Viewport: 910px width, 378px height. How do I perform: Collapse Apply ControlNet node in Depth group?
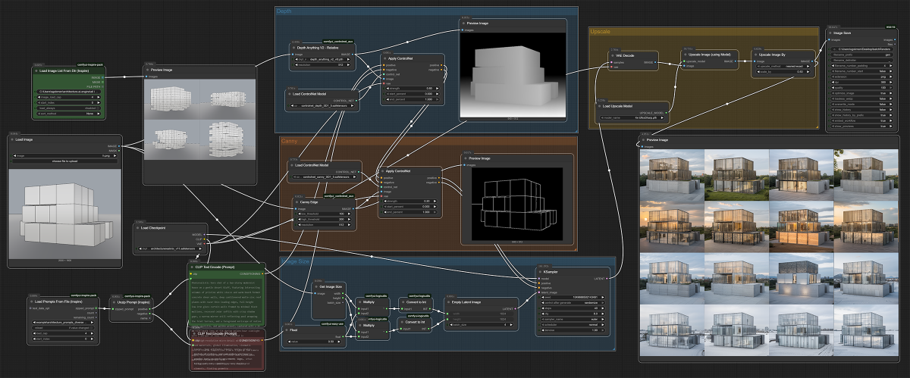(385, 59)
